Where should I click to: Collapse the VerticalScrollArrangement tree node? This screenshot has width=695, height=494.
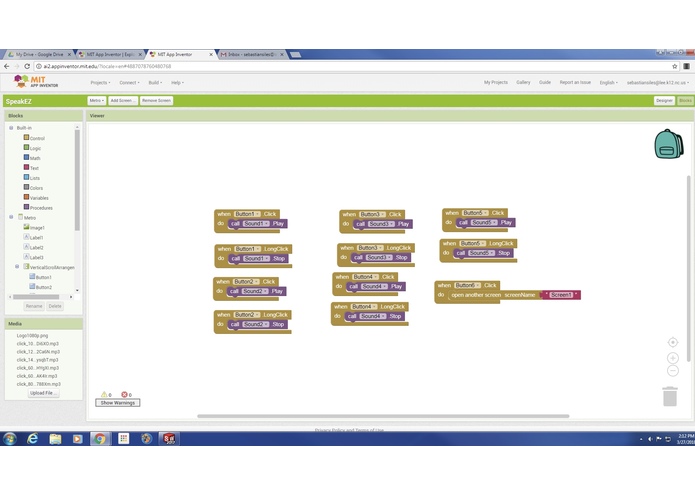pos(17,267)
